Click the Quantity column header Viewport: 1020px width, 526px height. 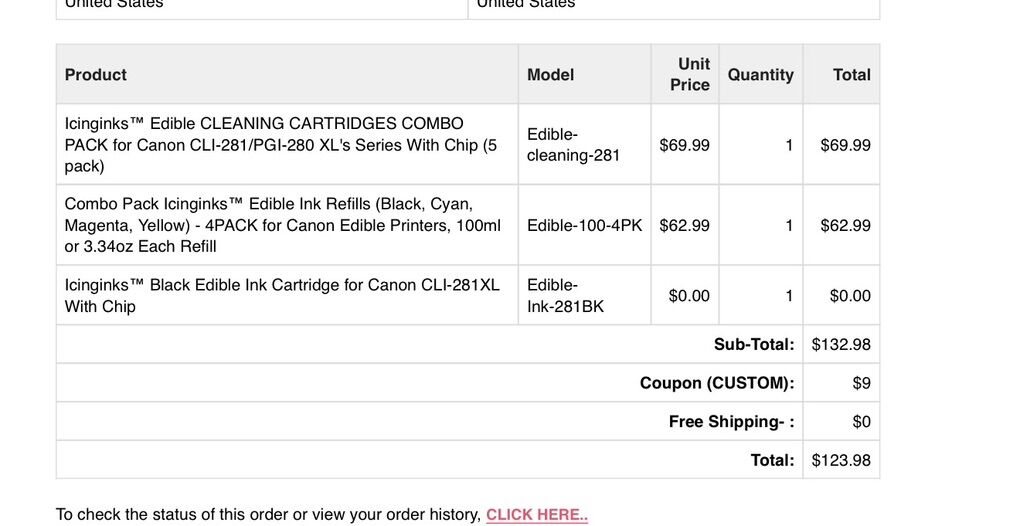pyautogui.click(x=760, y=75)
